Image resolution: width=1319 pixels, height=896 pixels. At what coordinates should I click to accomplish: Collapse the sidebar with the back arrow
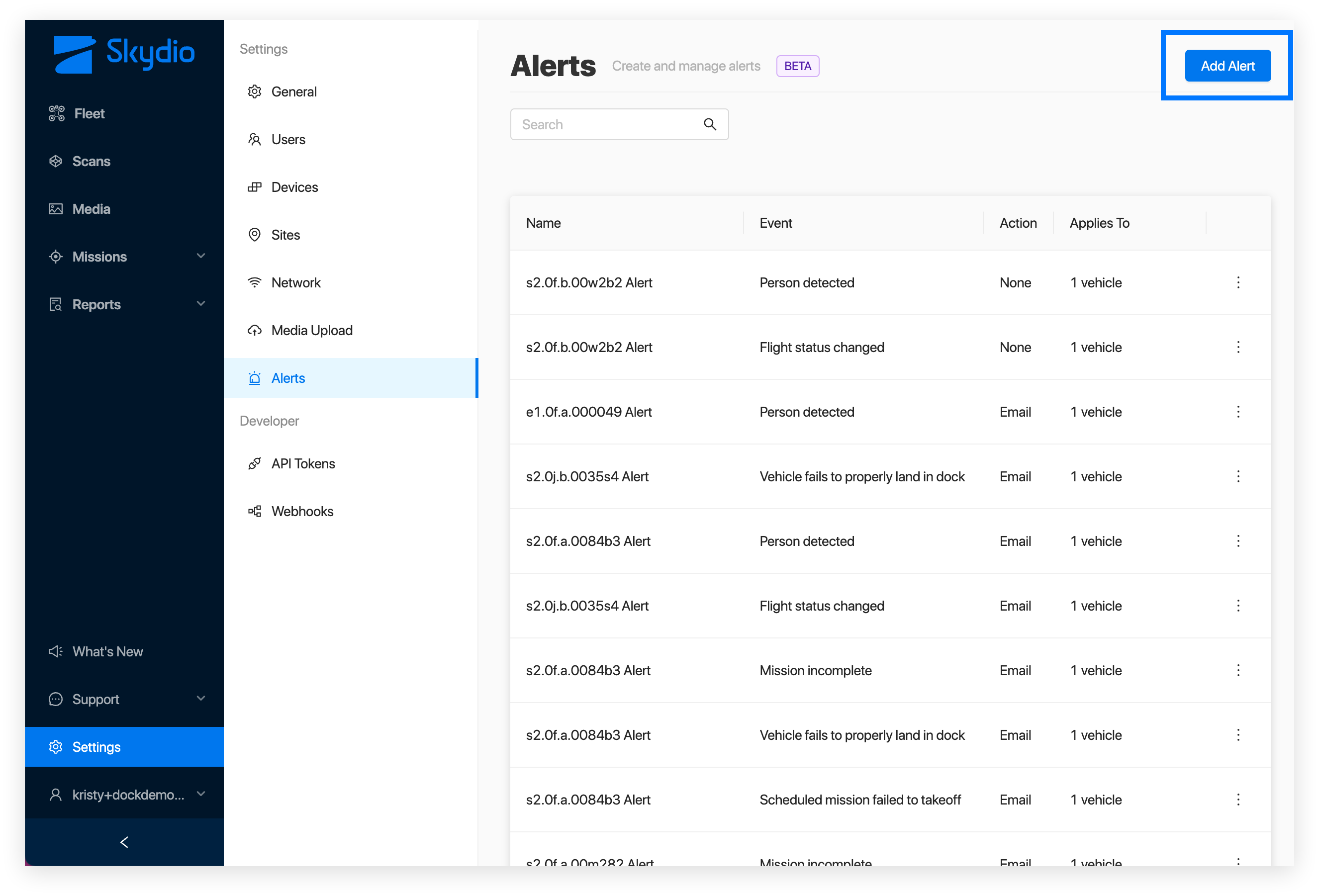(124, 841)
